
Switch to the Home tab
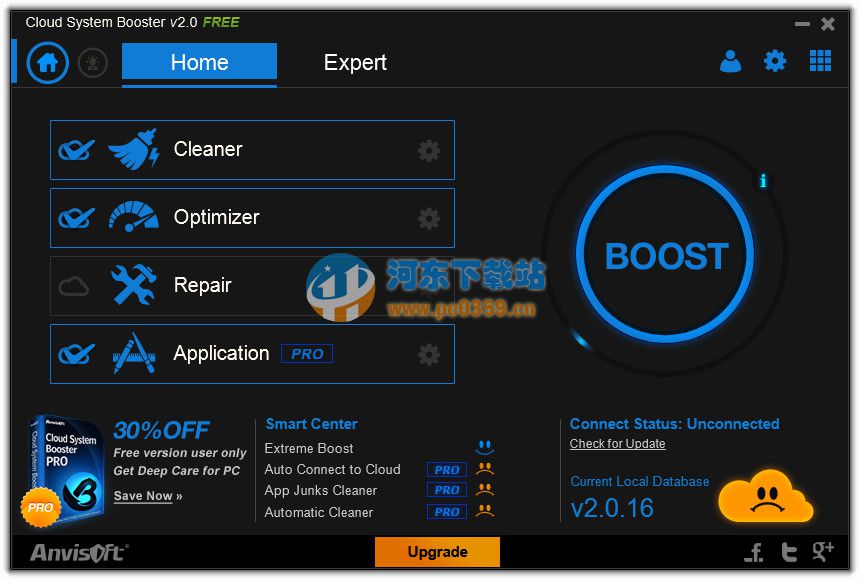pyautogui.click(x=198, y=62)
